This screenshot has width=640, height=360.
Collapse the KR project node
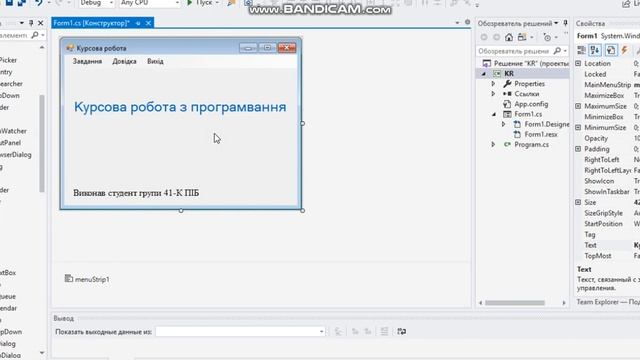(x=484, y=74)
